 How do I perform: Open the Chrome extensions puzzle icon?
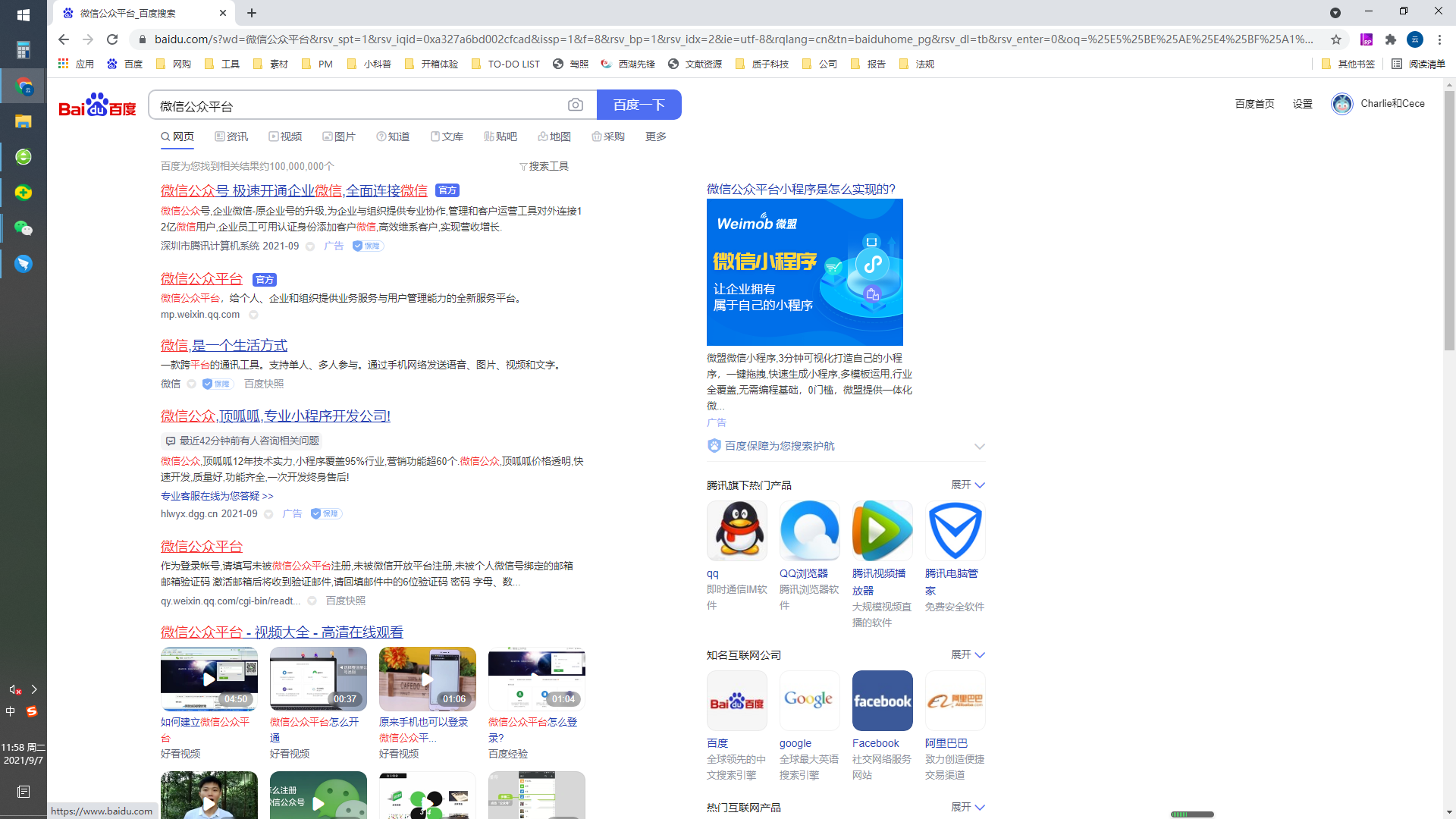point(1391,39)
